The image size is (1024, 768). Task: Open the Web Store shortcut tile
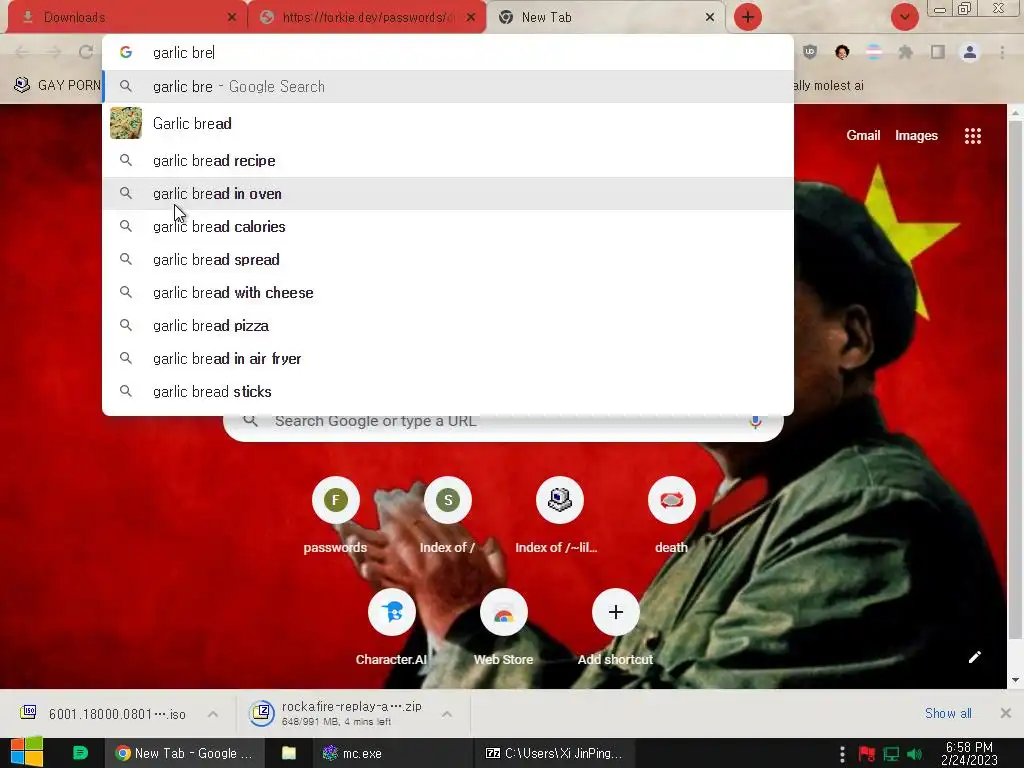pos(504,628)
